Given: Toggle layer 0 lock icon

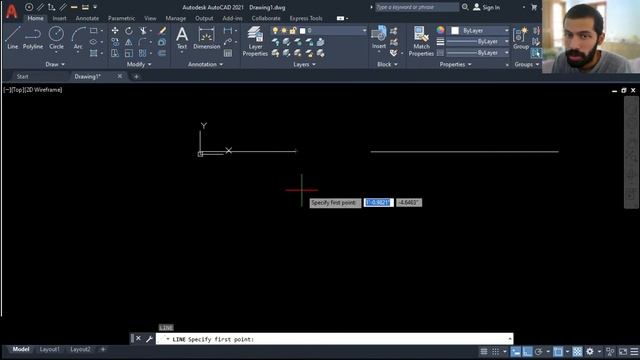Looking at the screenshot, I should (x=293, y=31).
